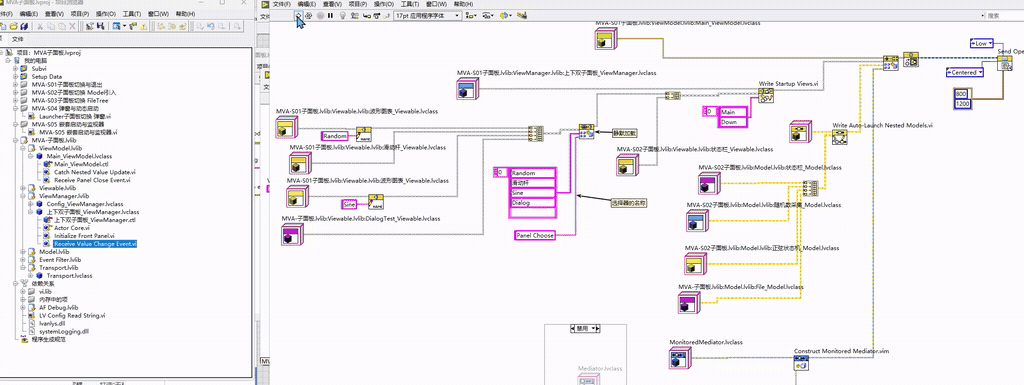Open the 17pt application font dropdown
1024x385 pixels.
[x=427, y=16]
